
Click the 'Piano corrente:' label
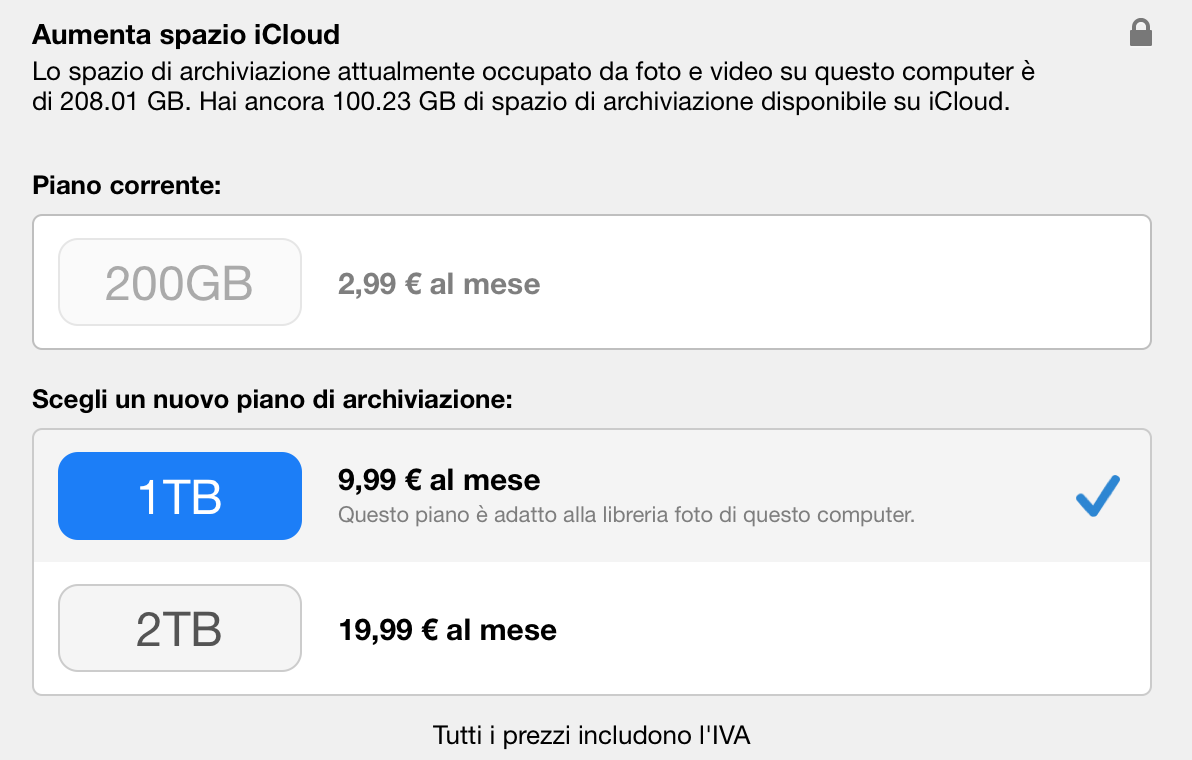click(x=126, y=185)
